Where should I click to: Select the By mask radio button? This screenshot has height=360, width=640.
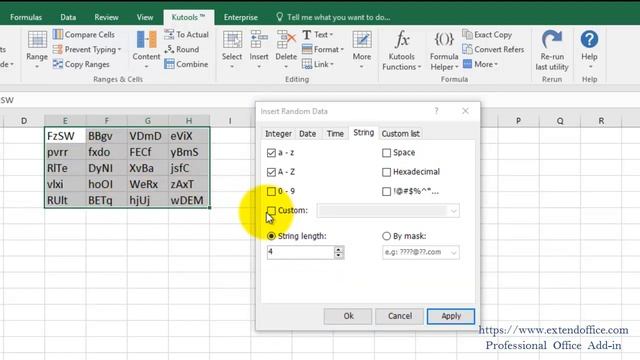tap(386, 236)
